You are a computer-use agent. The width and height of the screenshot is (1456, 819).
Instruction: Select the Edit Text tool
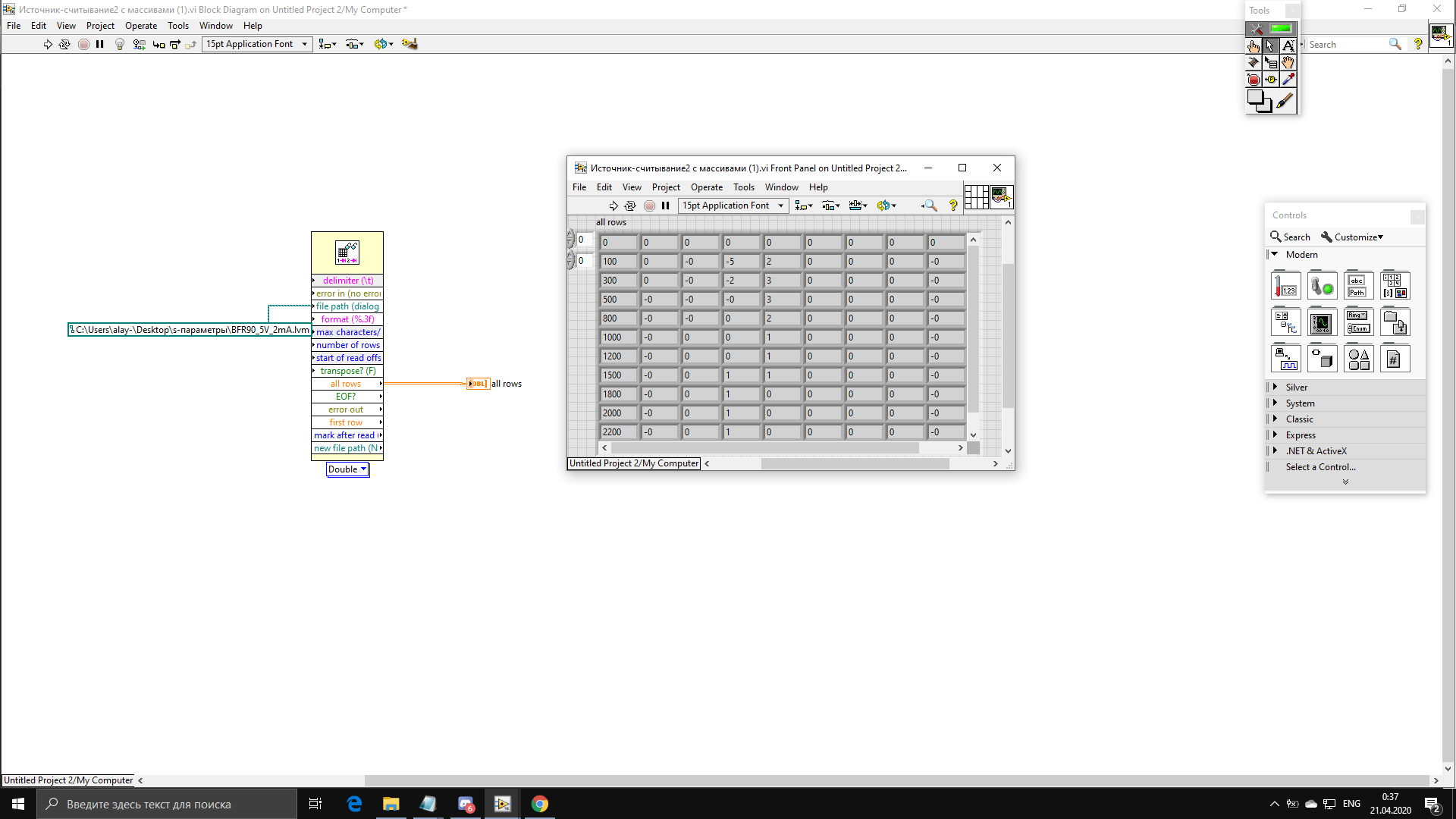(1288, 45)
